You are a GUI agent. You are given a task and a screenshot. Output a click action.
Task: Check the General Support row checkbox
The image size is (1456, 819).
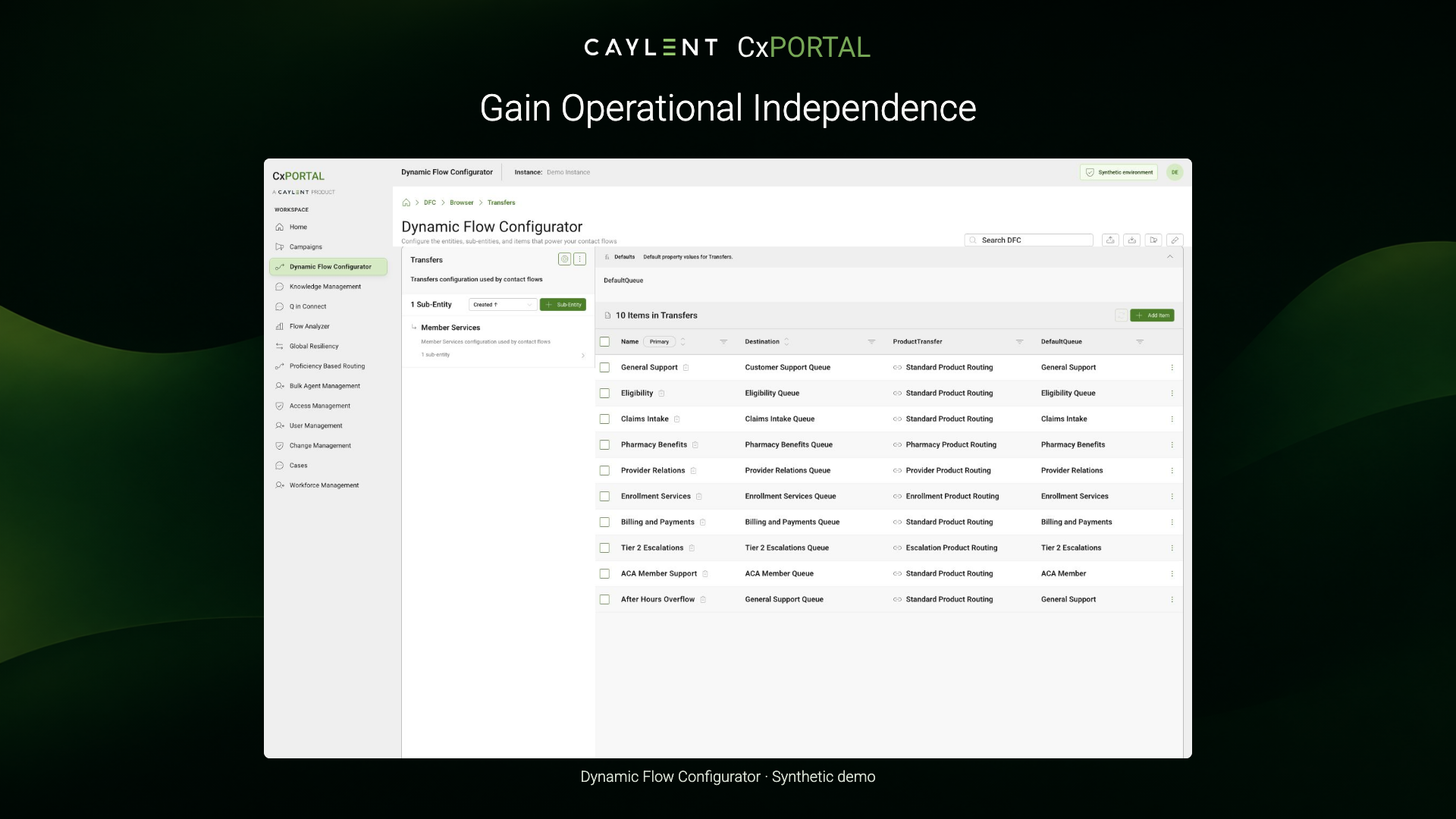pyautogui.click(x=604, y=368)
